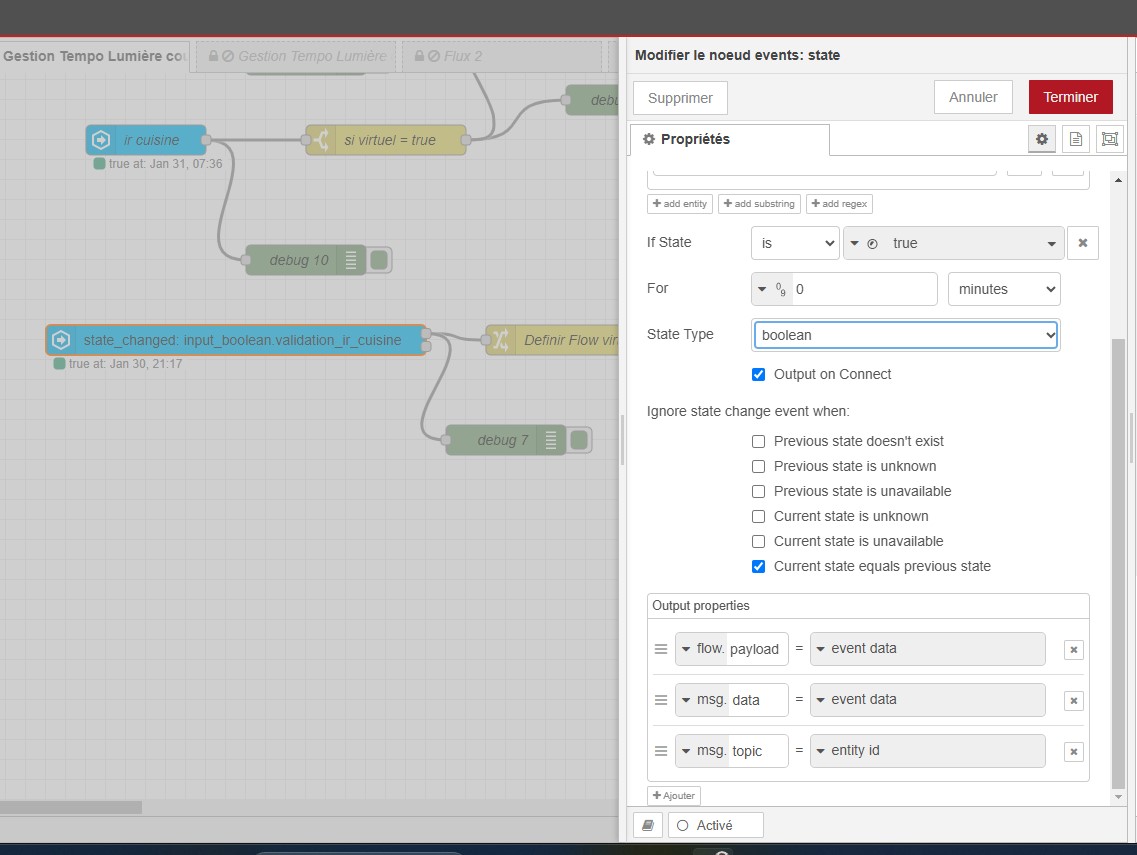Viewport: 1137px width, 855px height.
Task: Select the Definir Flow change node
Action: [553, 340]
